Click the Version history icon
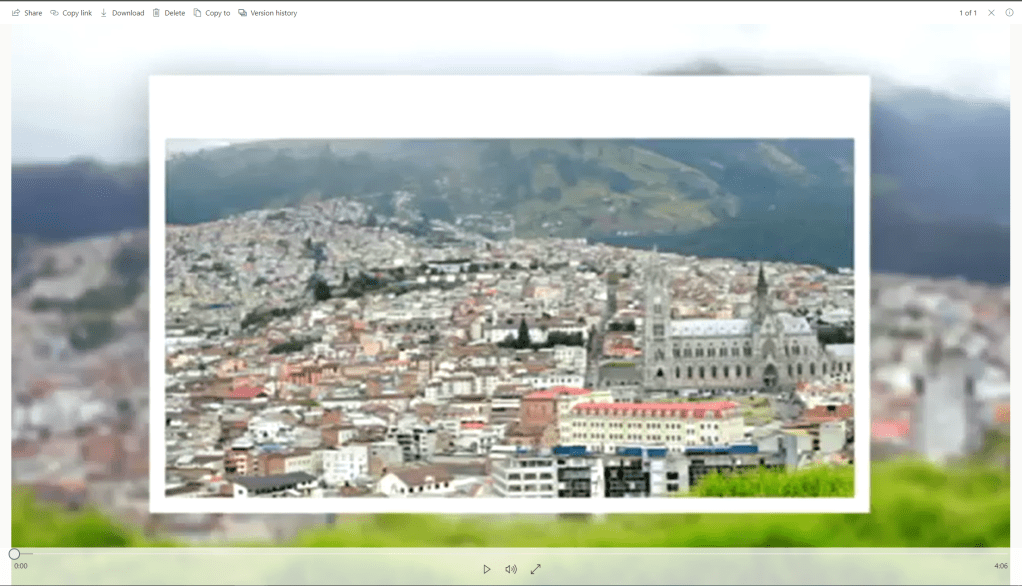The image size is (1022, 586). click(243, 13)
